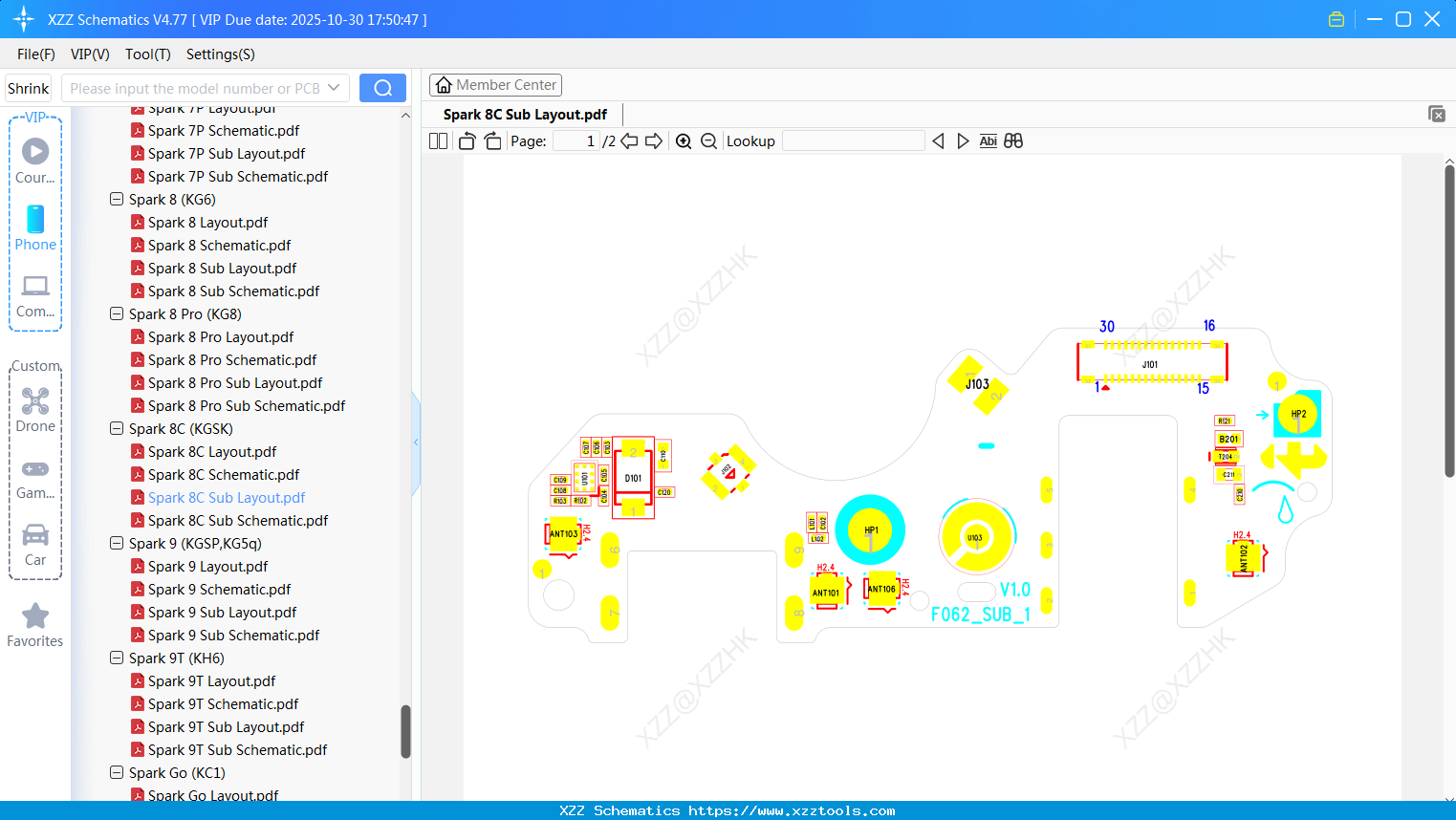Click inside the Lookup search field
Image resolution: width=1456 pixels, height=820 pixels.
tap(852, 140)
